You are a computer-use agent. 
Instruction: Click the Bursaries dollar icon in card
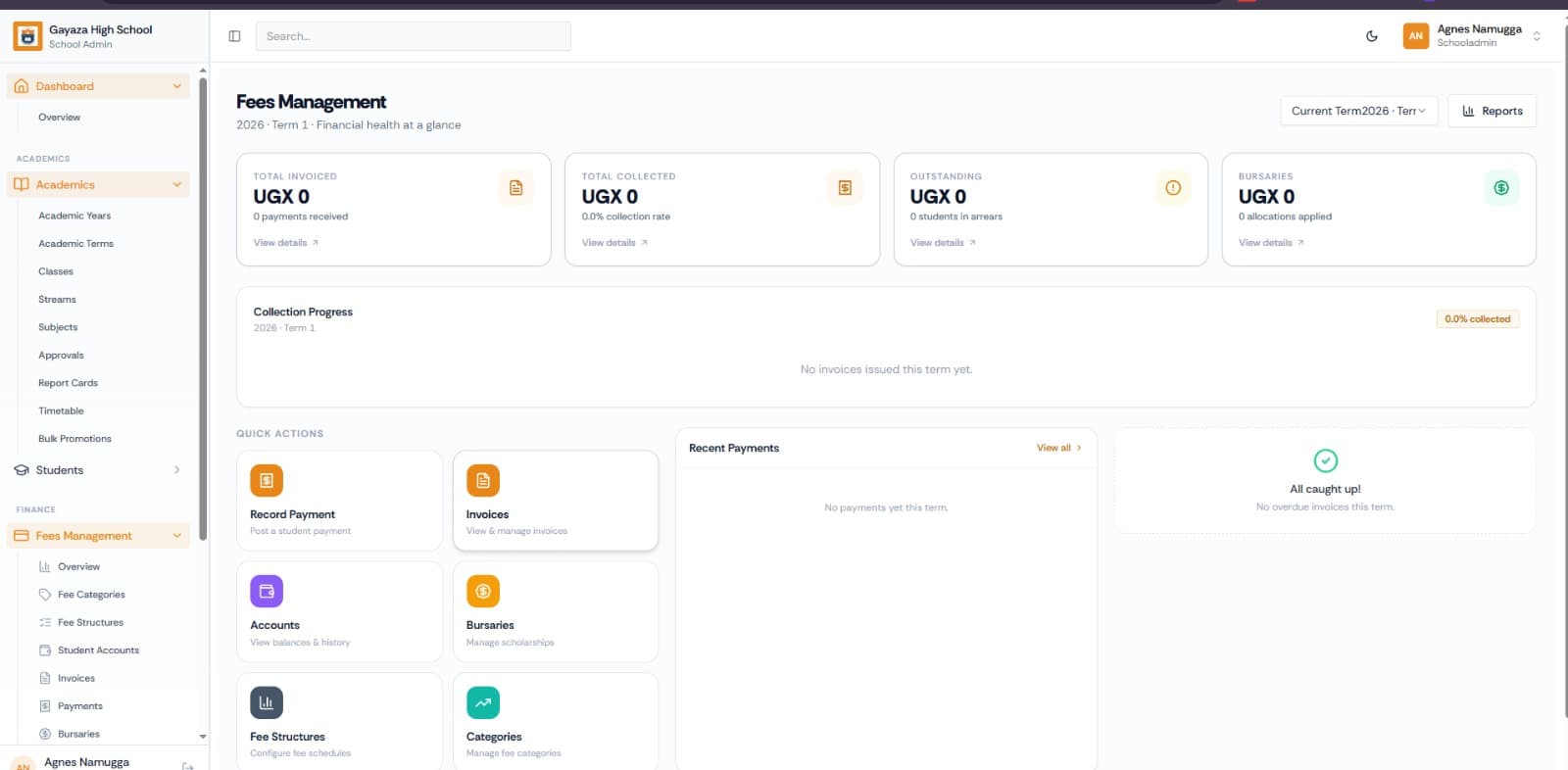(1501, 188)
